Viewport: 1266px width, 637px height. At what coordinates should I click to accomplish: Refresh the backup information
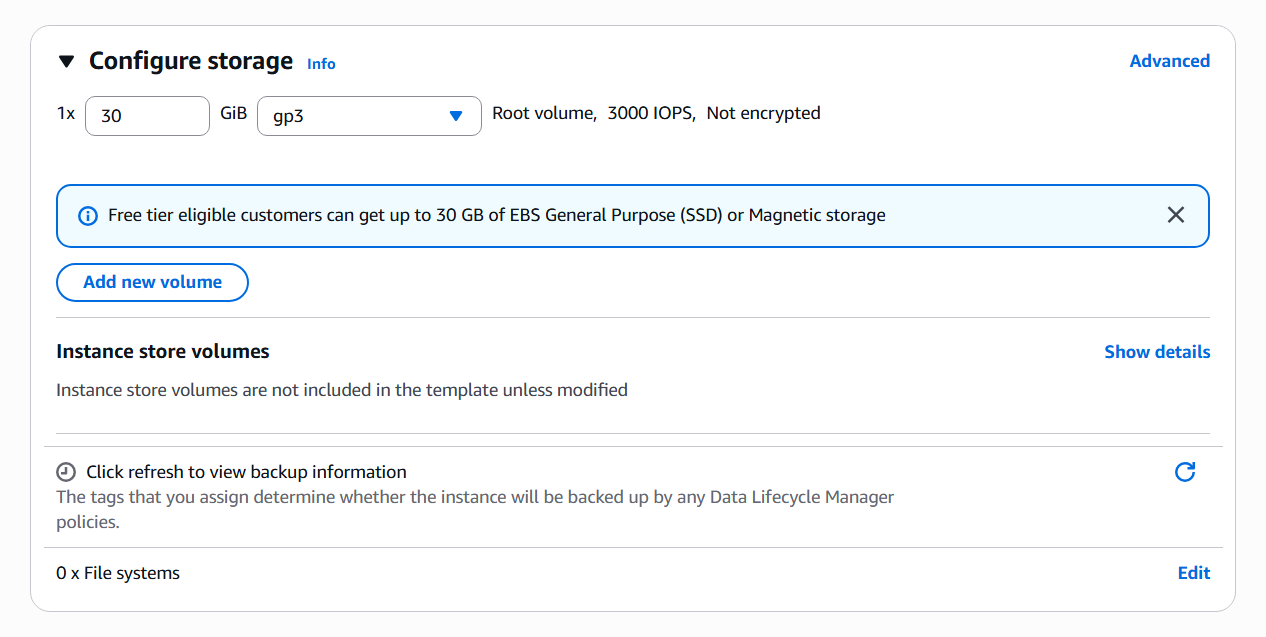[x=1185, y=472]
